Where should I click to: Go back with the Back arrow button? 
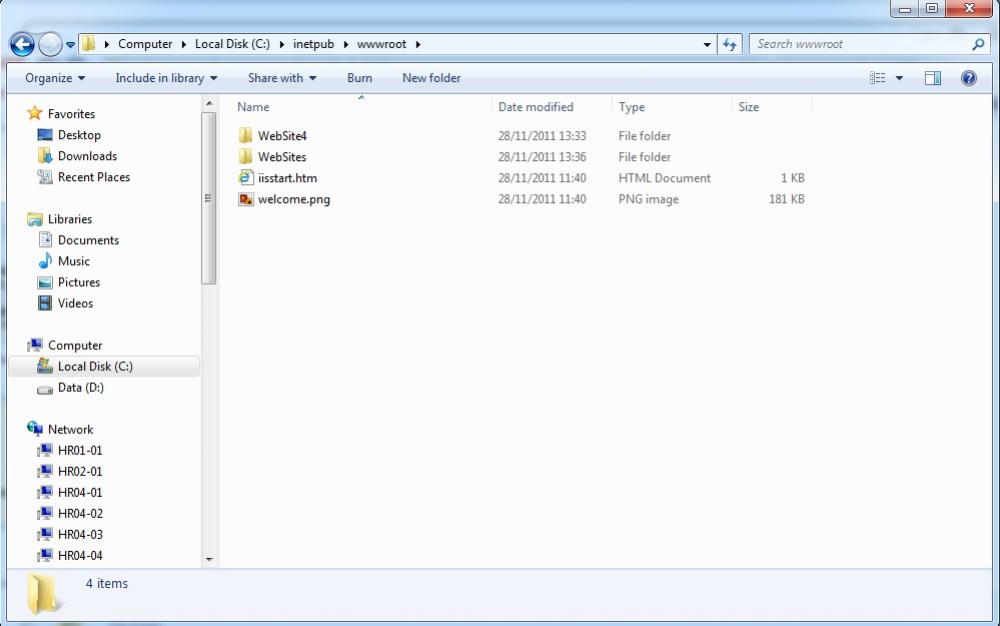click(x=22, y=45)
